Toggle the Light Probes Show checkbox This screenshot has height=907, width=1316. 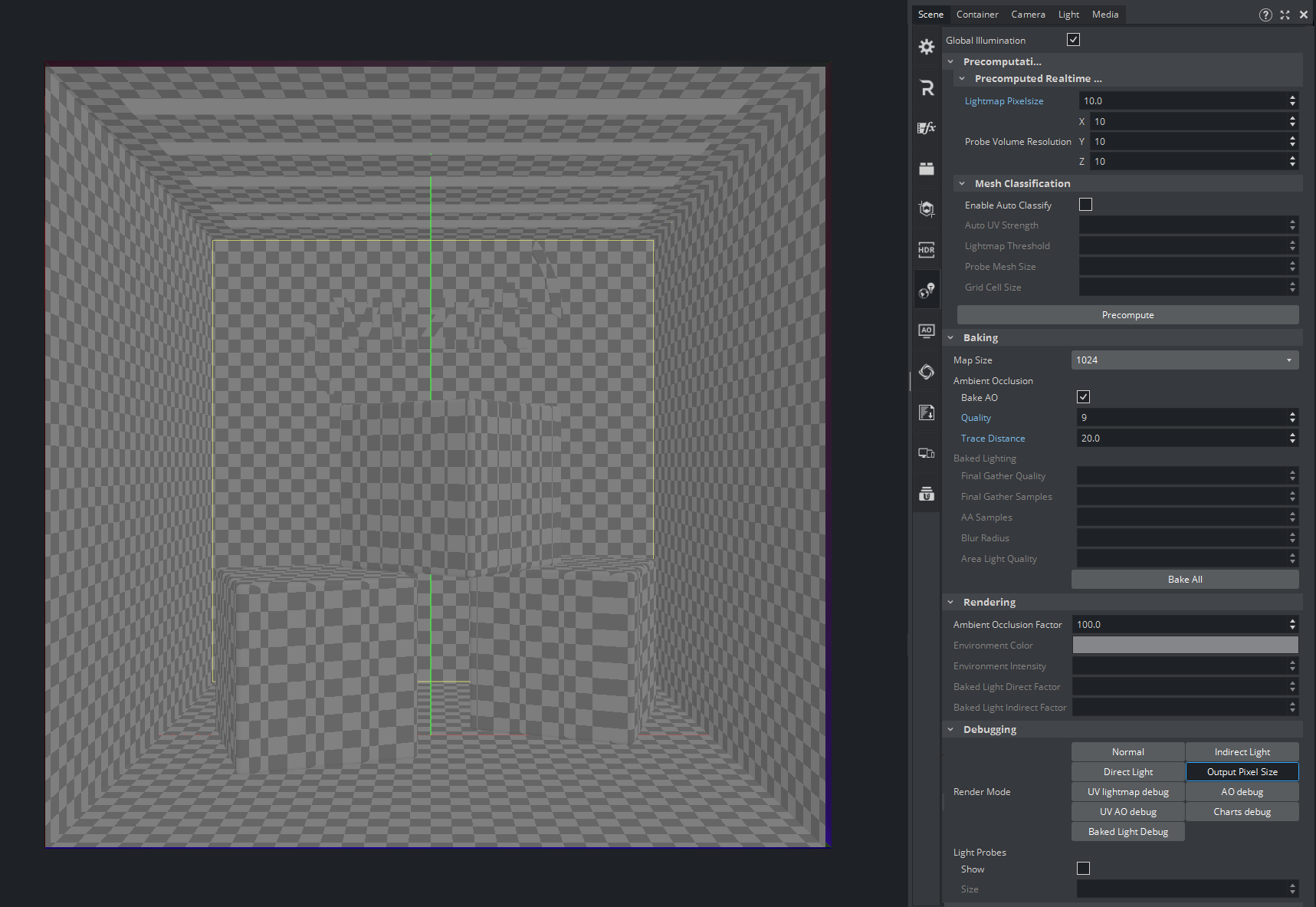[1083, 869]
